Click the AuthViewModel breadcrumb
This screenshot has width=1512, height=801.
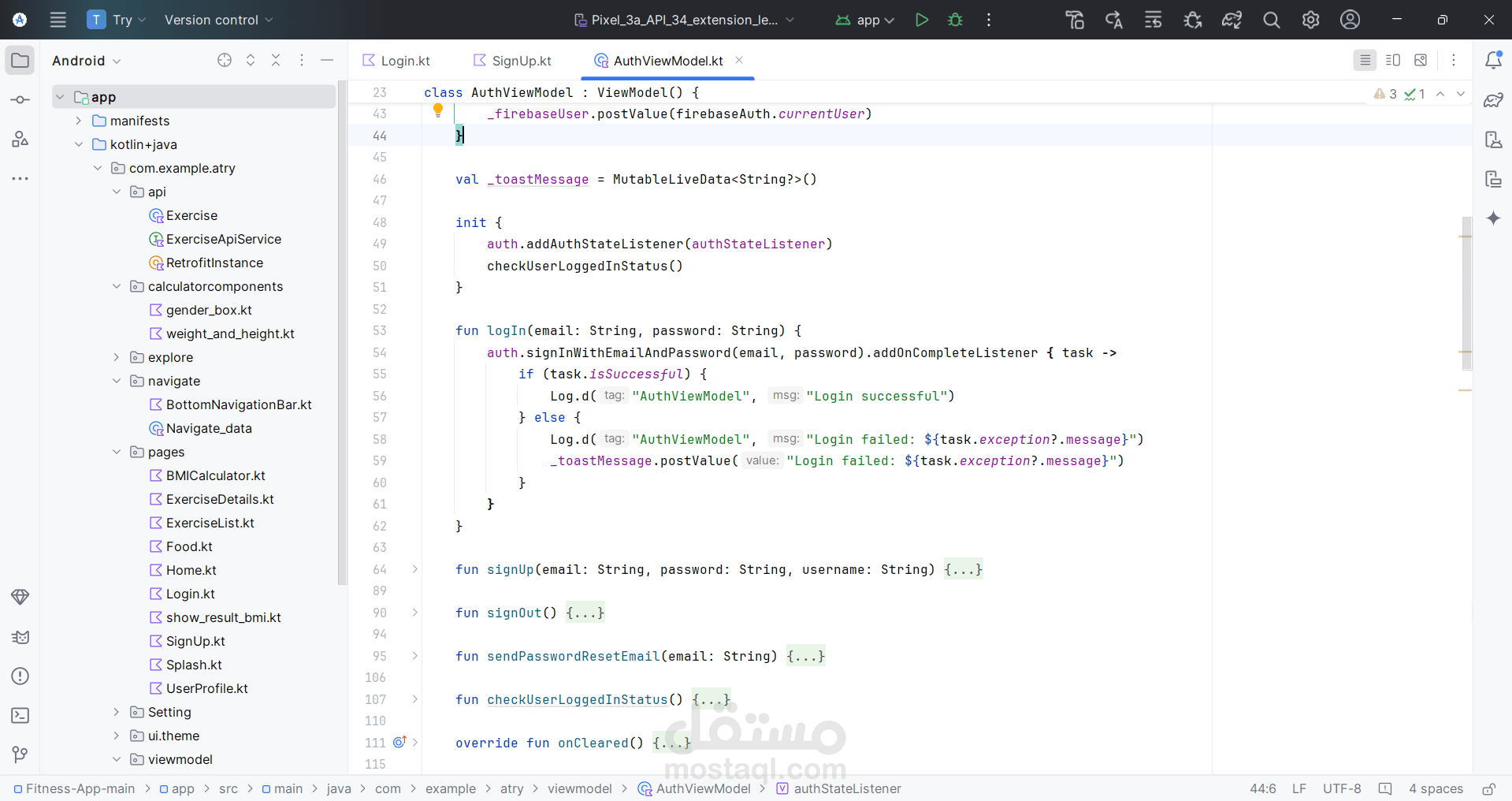point(694,788)
